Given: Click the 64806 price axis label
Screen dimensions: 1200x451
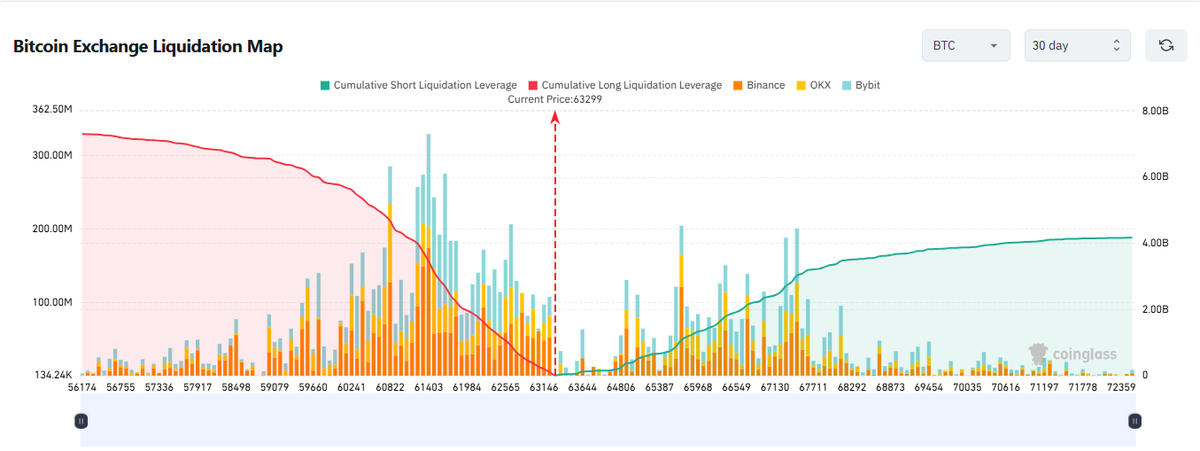Looking at the screenshot, I should pos(620,387).
